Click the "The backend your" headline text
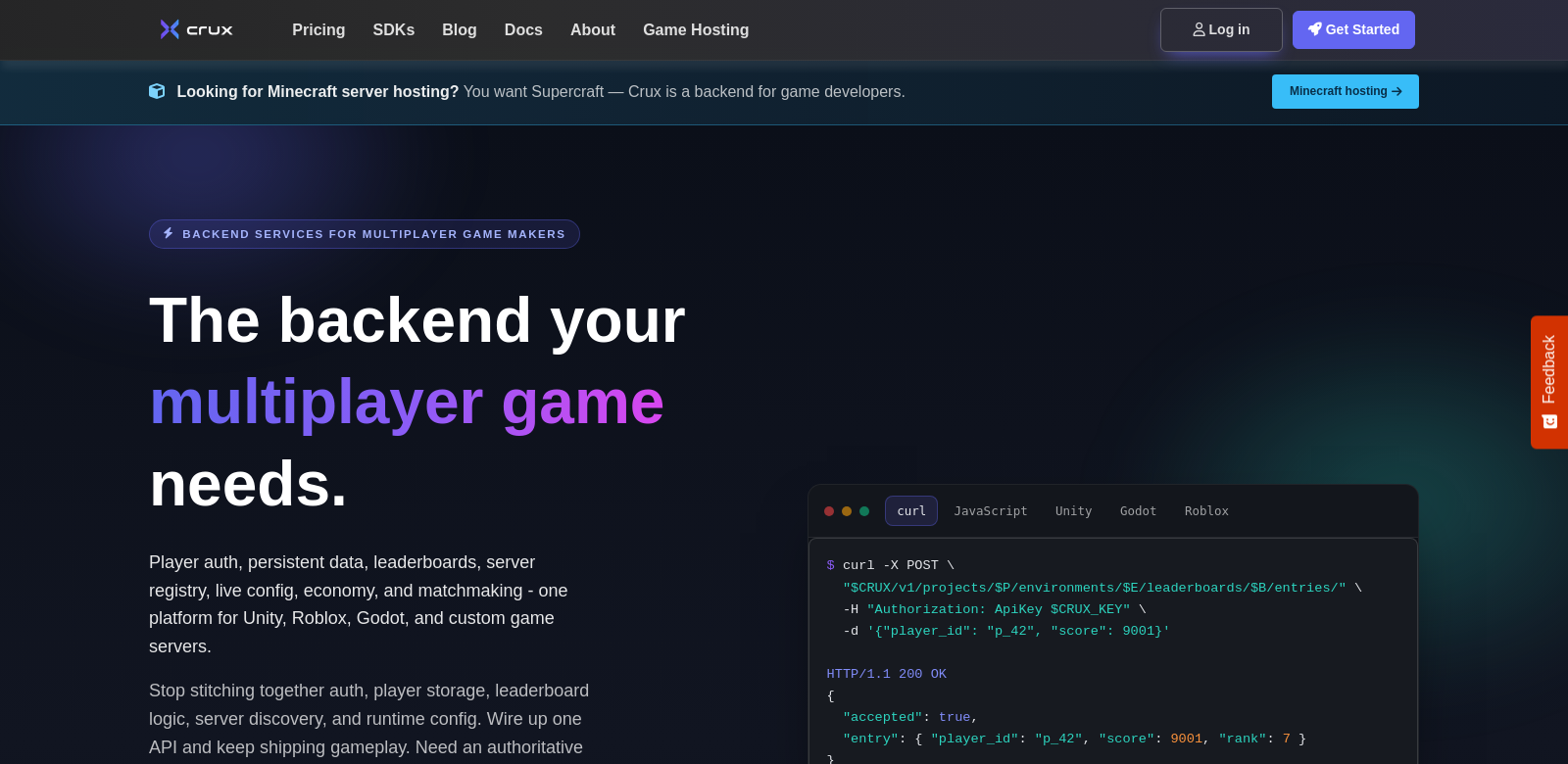 click(x=417, y=320)
